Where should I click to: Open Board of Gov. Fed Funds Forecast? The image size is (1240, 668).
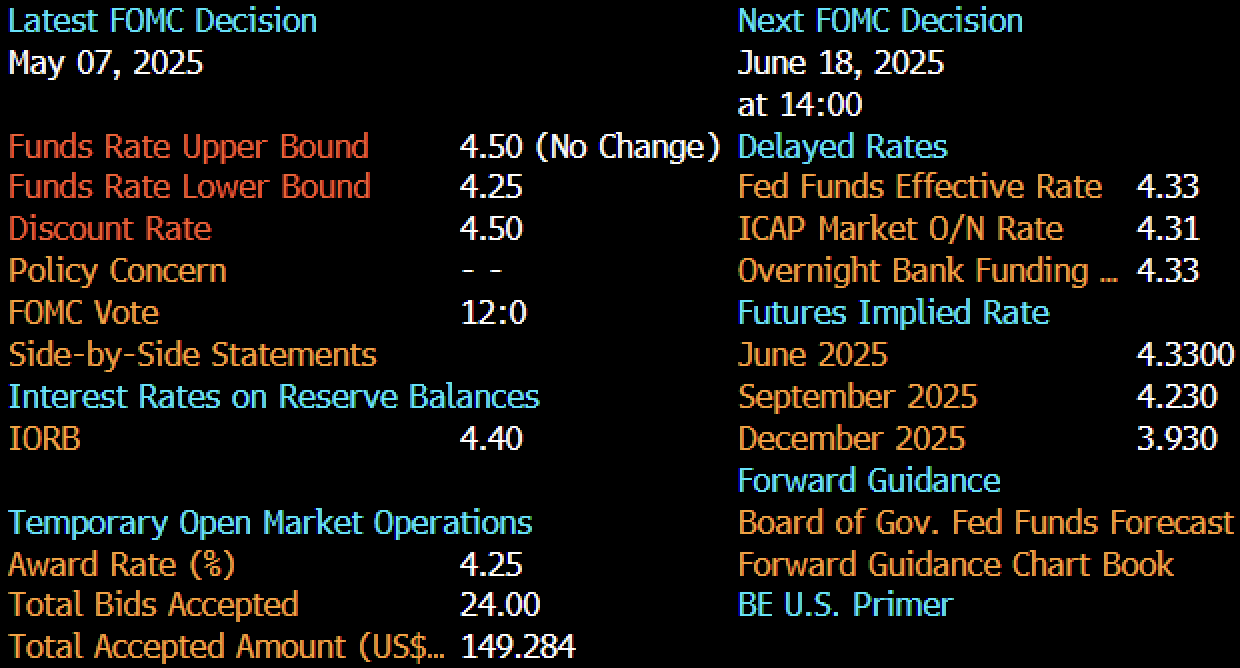pyautogui.click(x=985, y=522)
